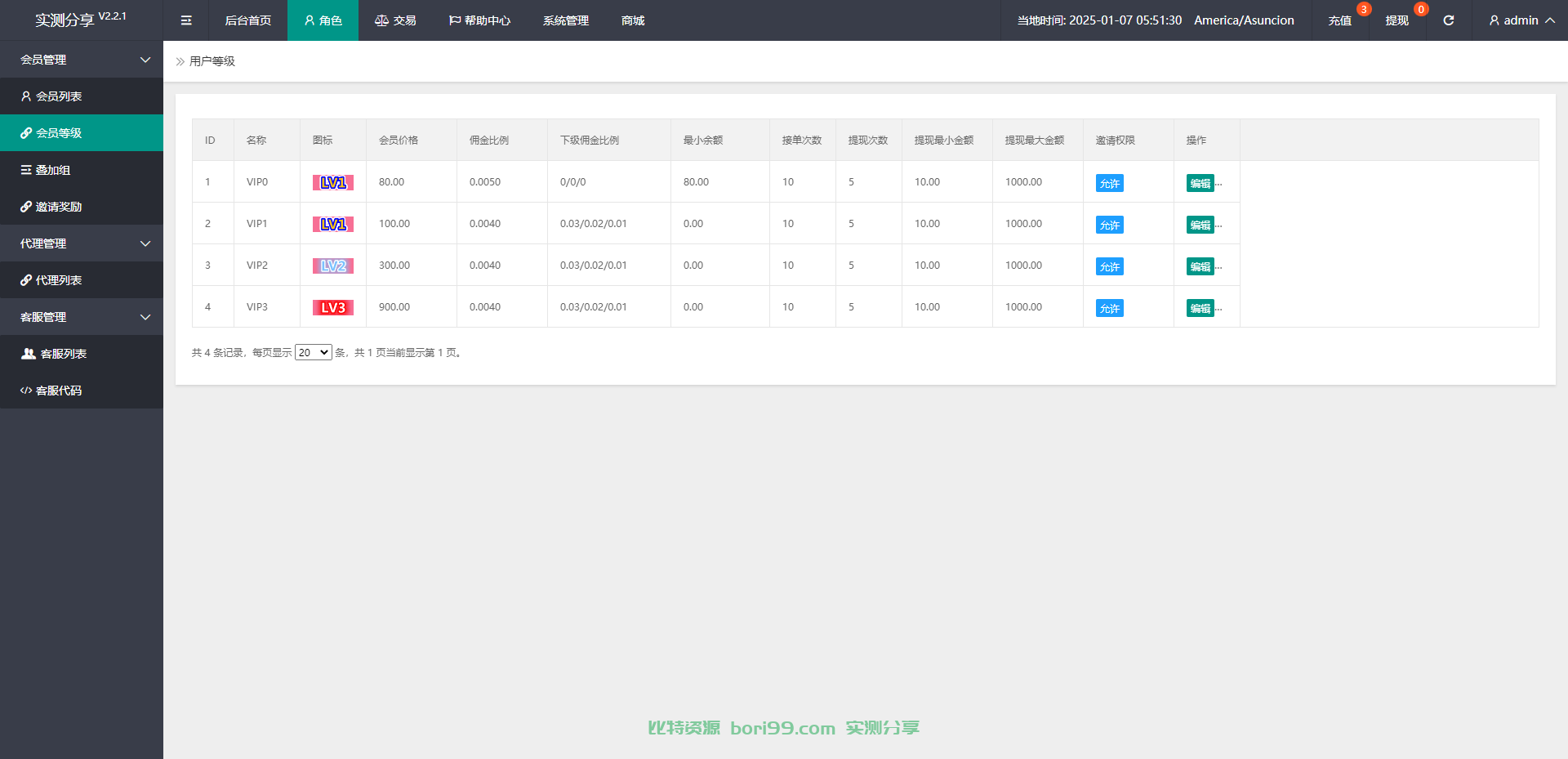The width and height of the screenshot is (1568, 759).
Task: Click the America/Asuncion timezone text
Action: pyautogui.click(x=1244, y=20)
